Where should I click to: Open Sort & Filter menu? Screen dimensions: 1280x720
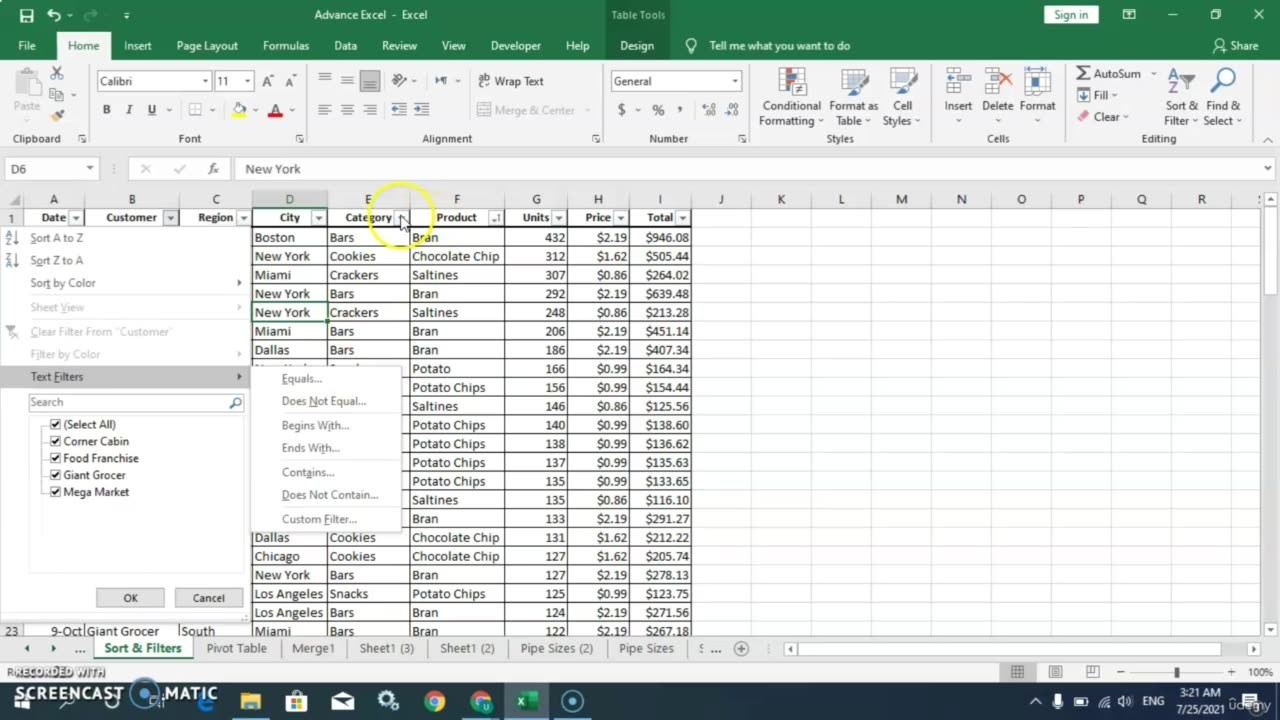[1182, 98]
